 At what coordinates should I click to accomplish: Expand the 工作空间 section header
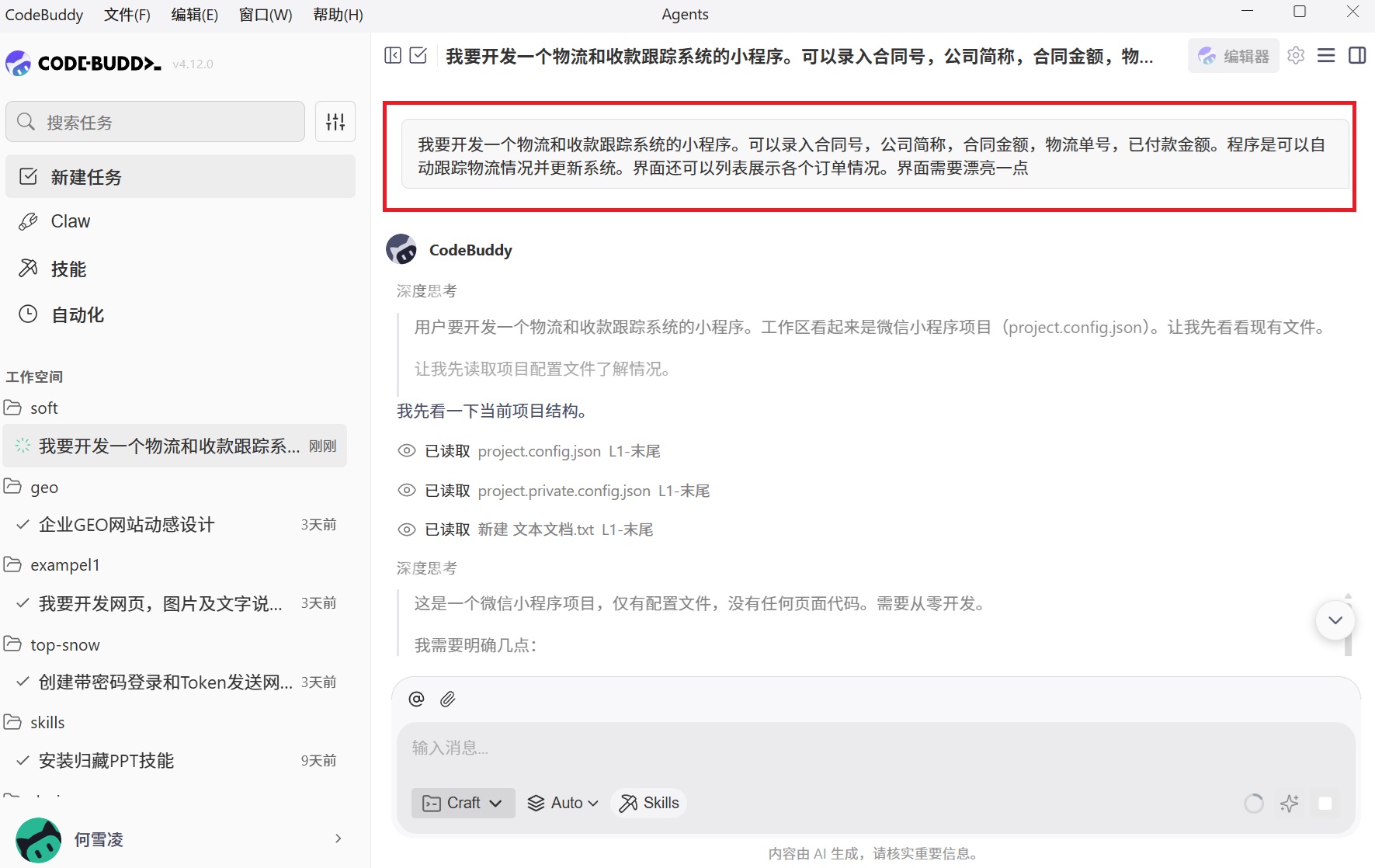34,377
